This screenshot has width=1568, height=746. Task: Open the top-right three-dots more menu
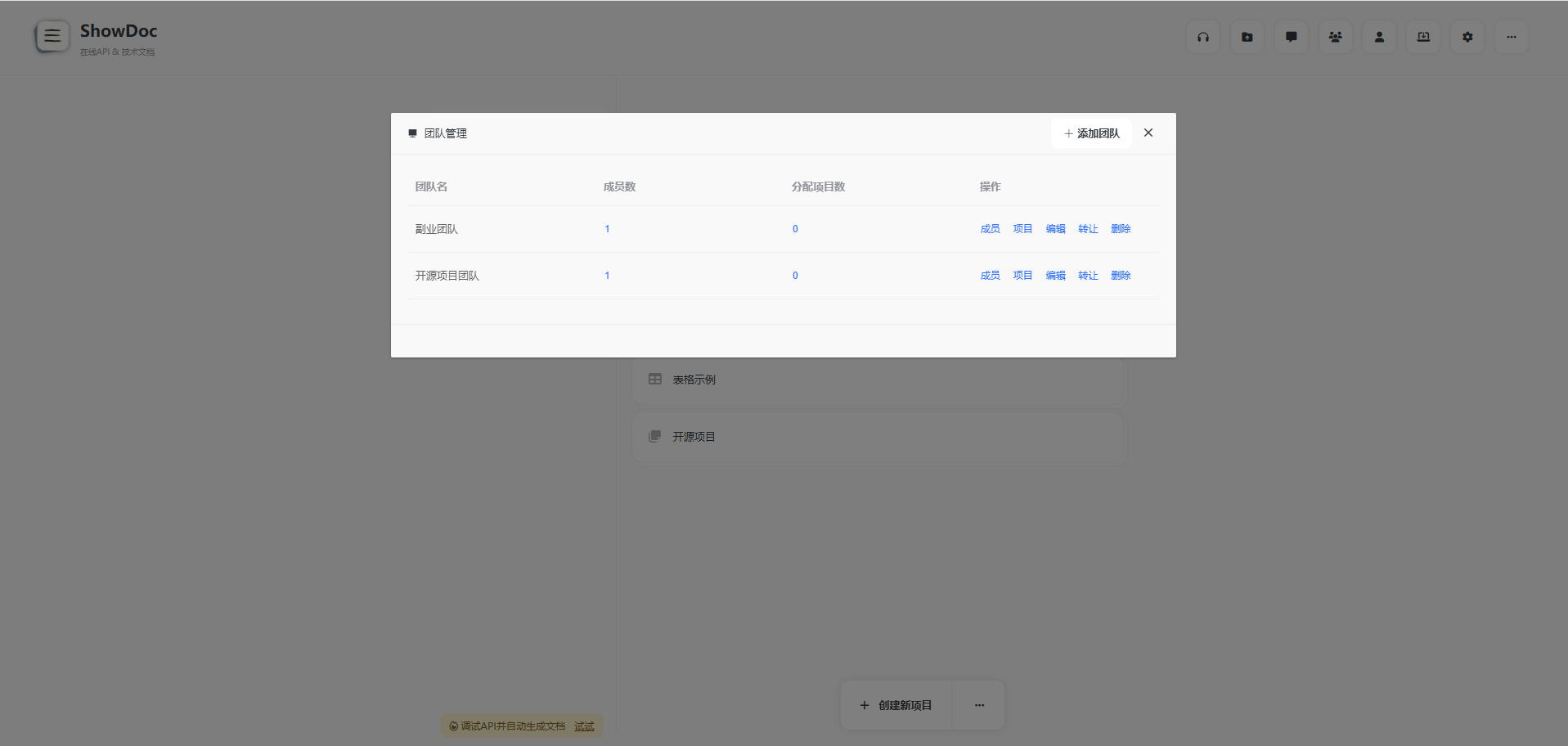(1511, 37)
